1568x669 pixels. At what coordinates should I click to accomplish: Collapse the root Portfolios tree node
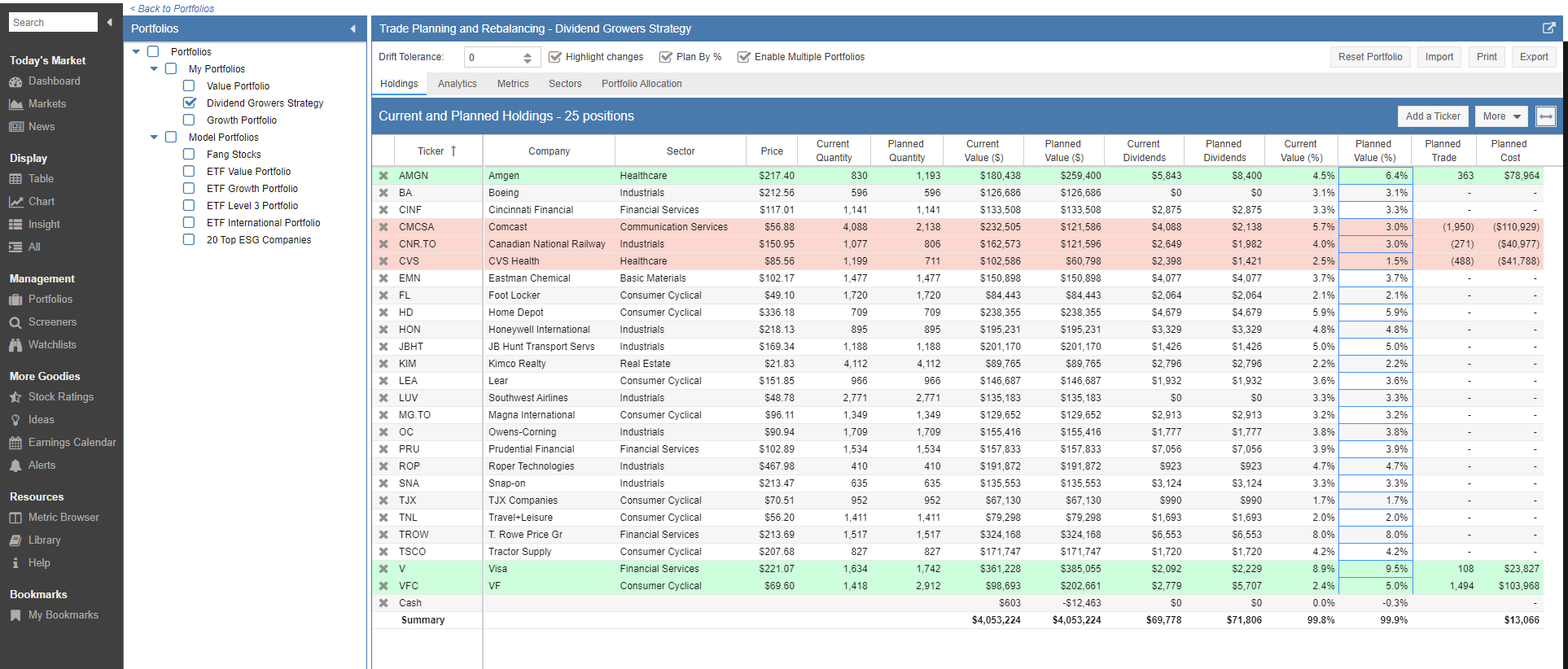pyautogui.click(x=136, y=51)
